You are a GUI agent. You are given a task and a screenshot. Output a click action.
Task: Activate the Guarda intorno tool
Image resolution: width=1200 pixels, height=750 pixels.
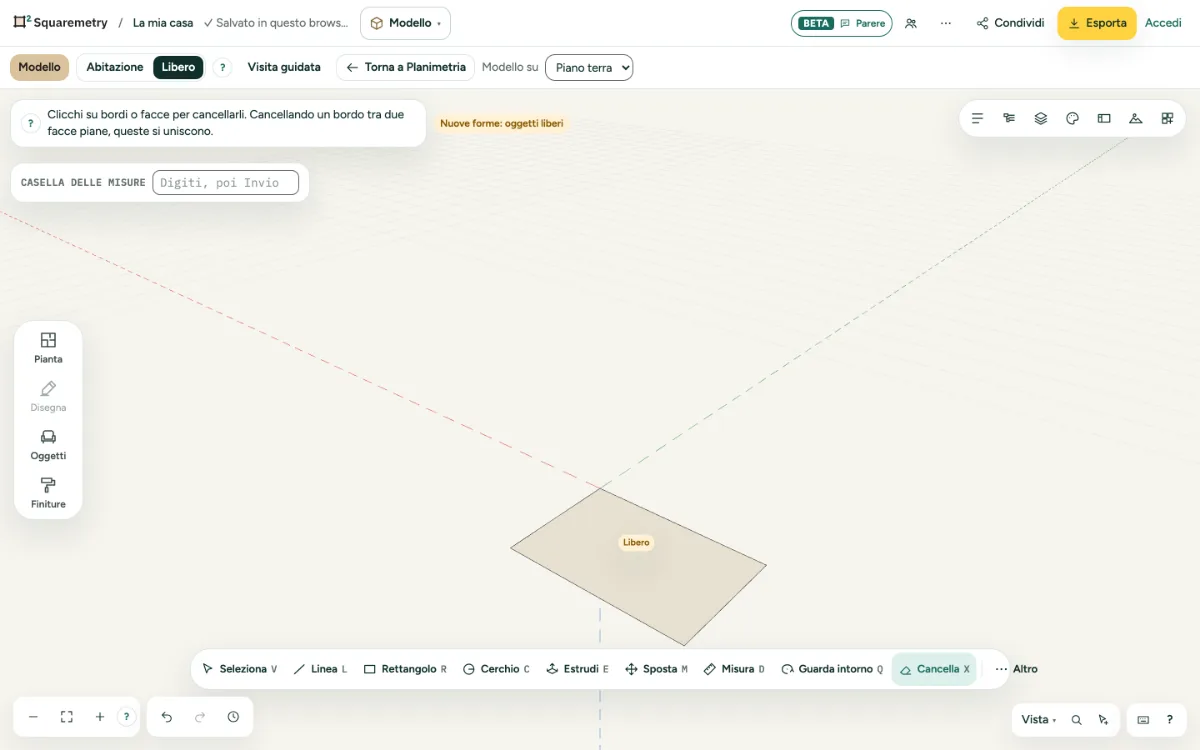832,669
